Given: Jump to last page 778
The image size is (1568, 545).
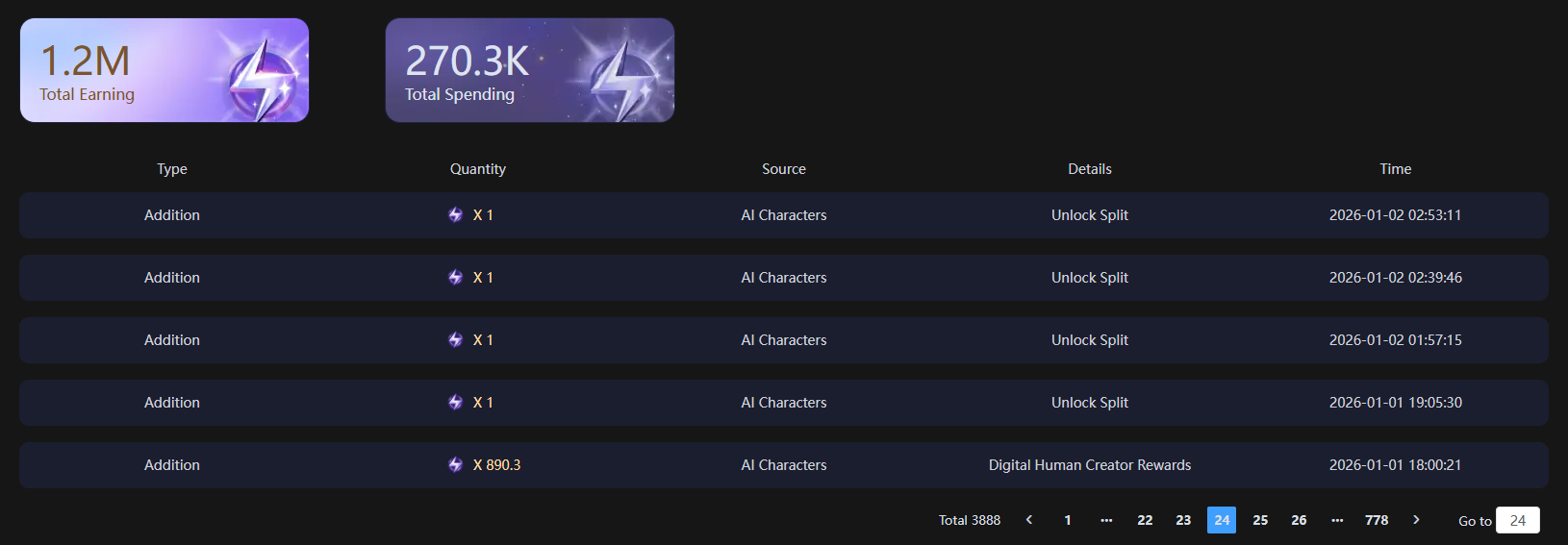Looking at the screenshot, I should (1377, 520).
